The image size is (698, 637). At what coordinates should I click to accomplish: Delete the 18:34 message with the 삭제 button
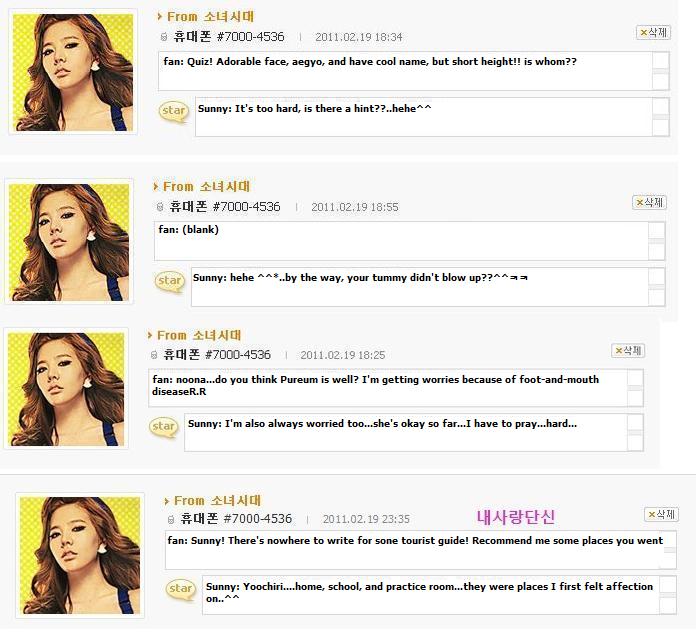[x=653, y=32]
